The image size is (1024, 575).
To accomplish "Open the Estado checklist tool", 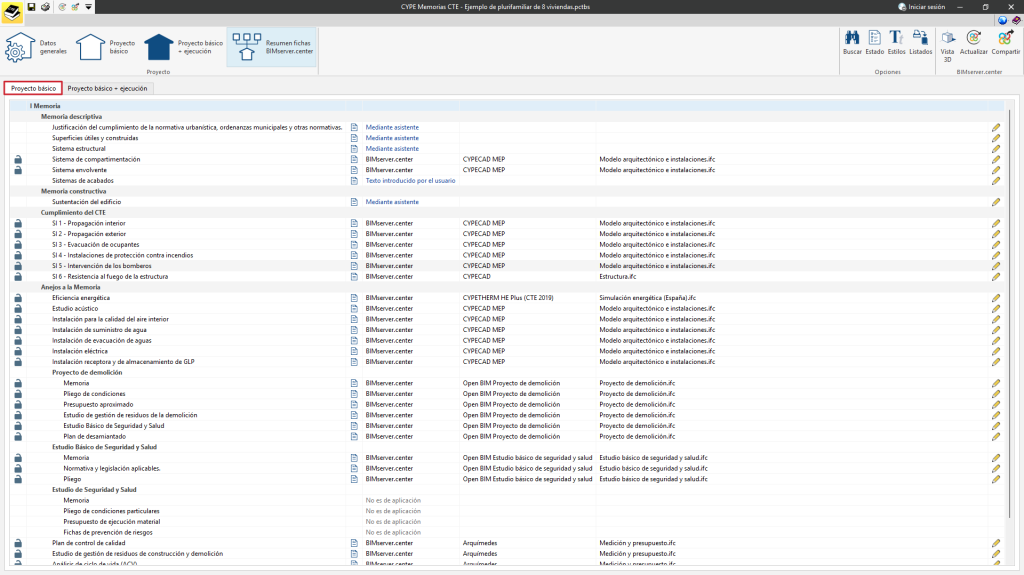I will 874,42.
